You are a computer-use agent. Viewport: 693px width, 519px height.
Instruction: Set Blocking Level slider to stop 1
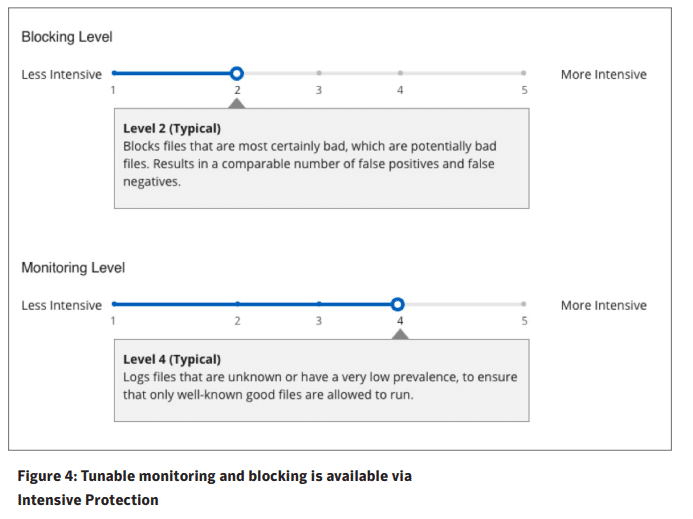pyautogui.click(x=114, y=73)
